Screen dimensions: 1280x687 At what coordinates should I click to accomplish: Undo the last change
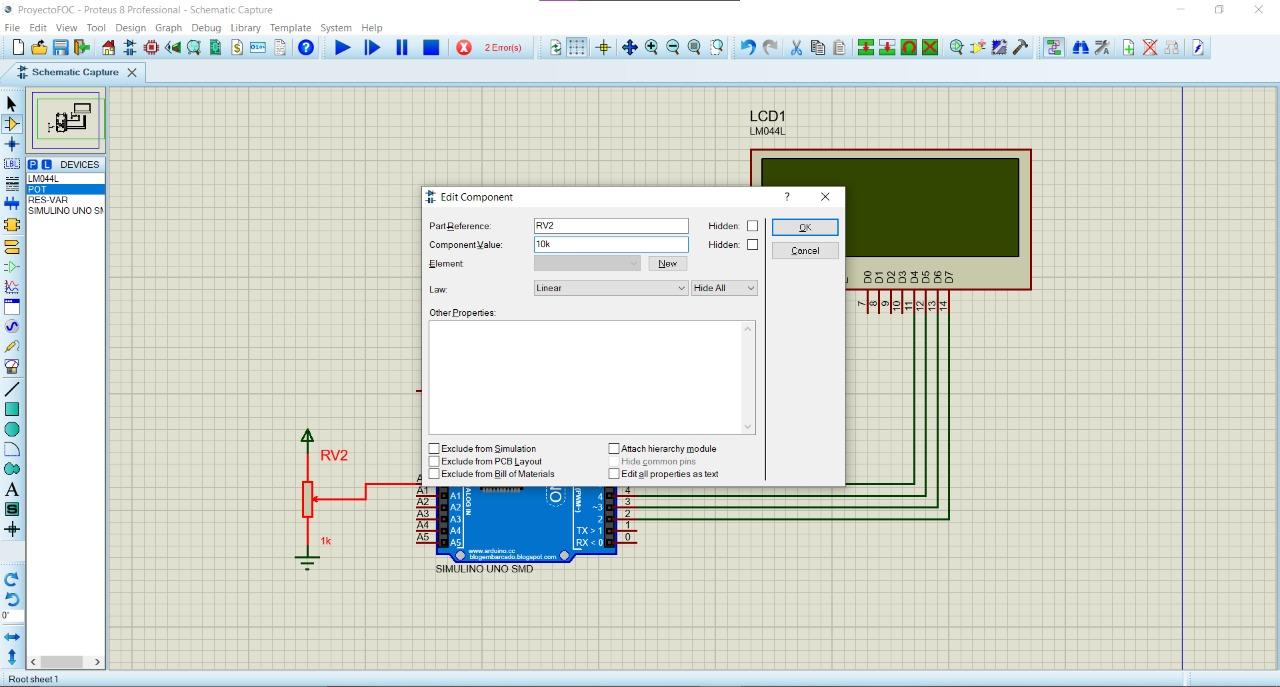point(748,47)
